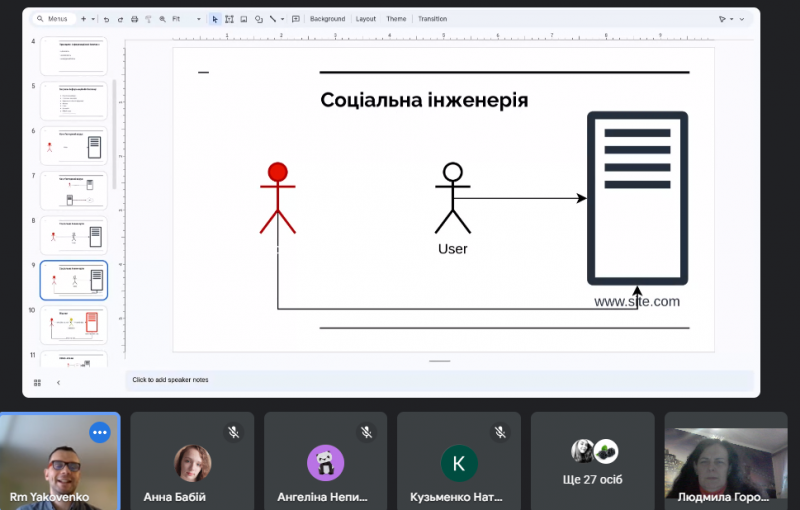Open options on Rm Yakovenko tile
The width and height of the screenshot is (800, 510).
click(x=100, y=432)
